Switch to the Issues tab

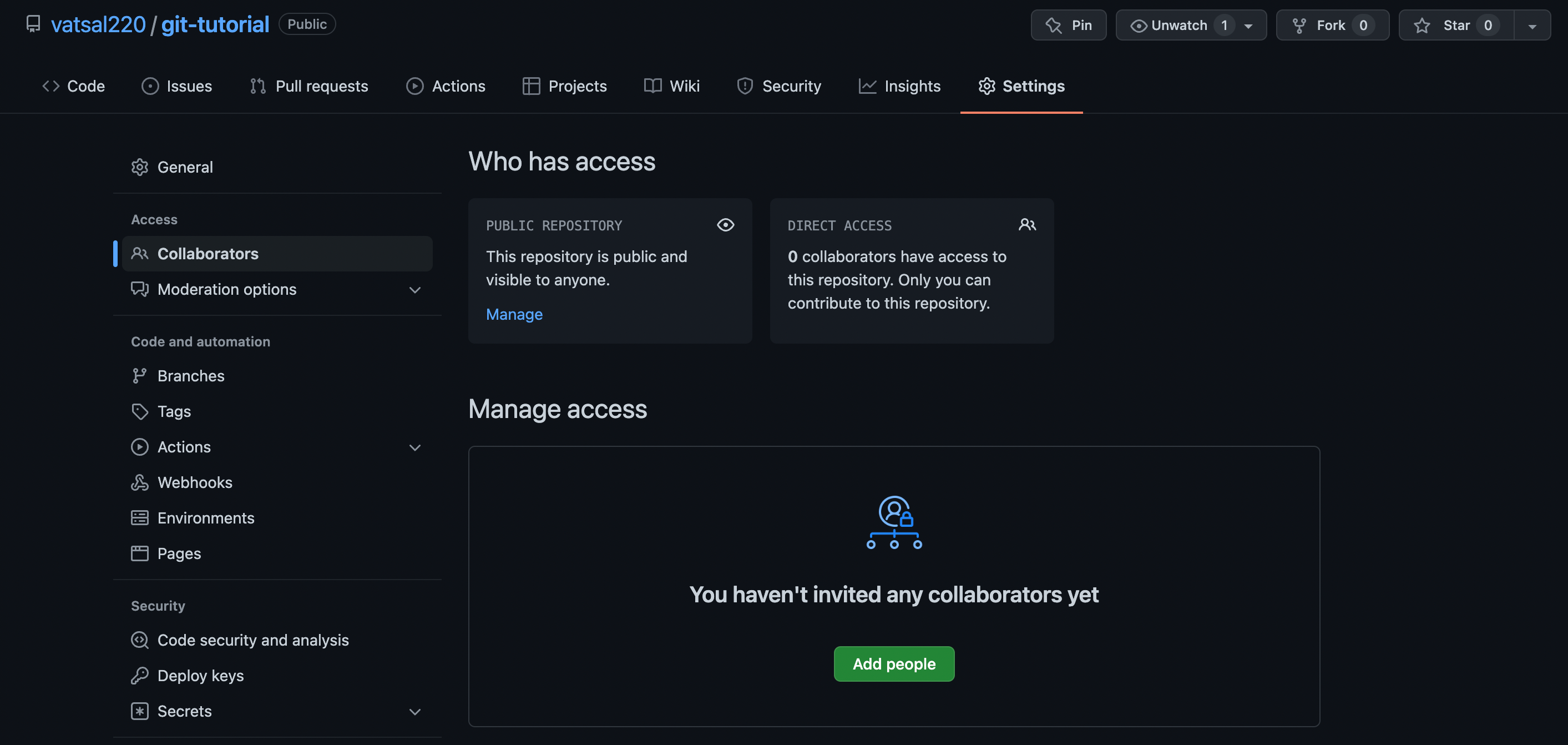pos(176,86)
